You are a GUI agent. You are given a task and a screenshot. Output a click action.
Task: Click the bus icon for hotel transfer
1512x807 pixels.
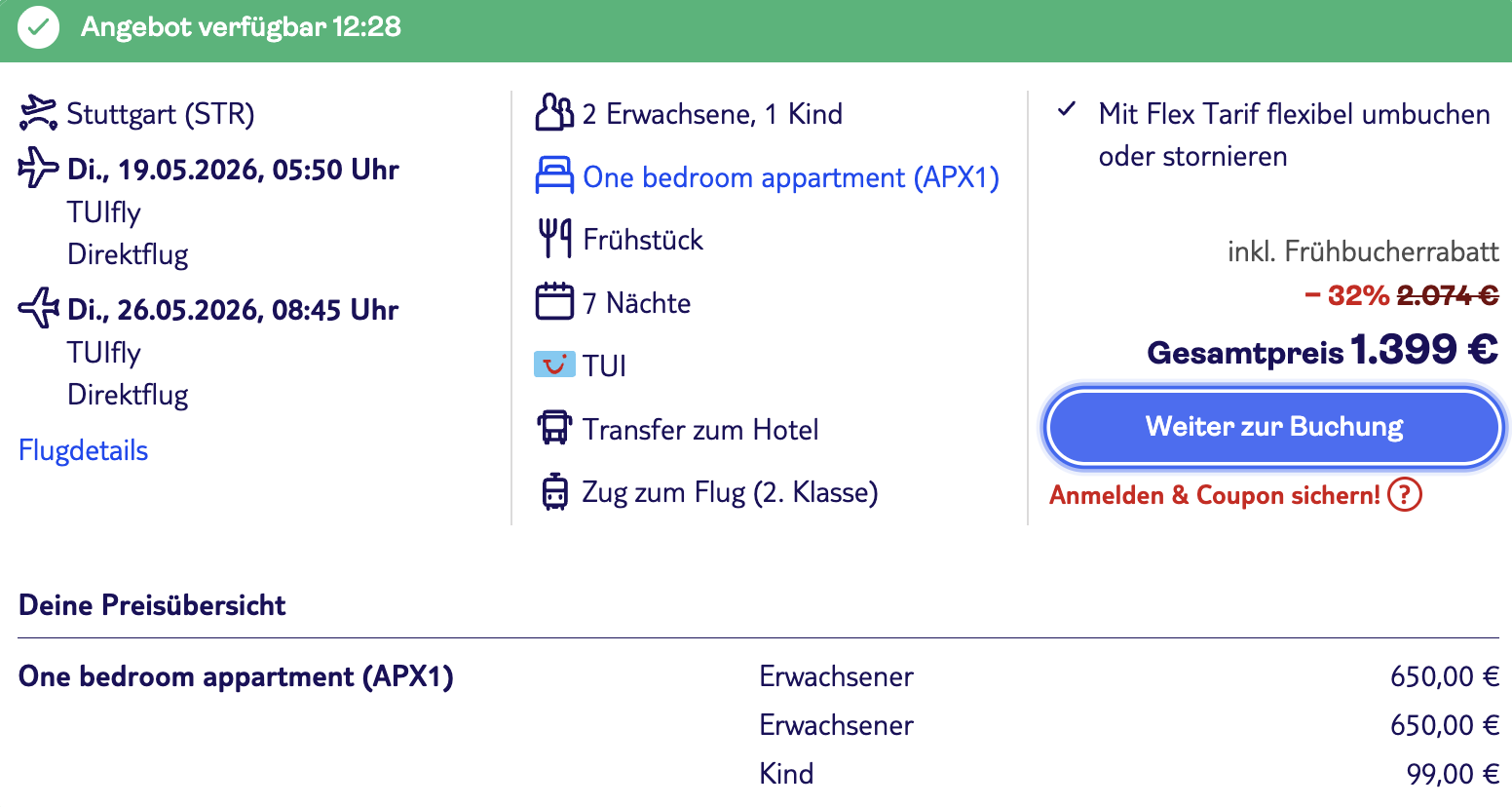554,428
